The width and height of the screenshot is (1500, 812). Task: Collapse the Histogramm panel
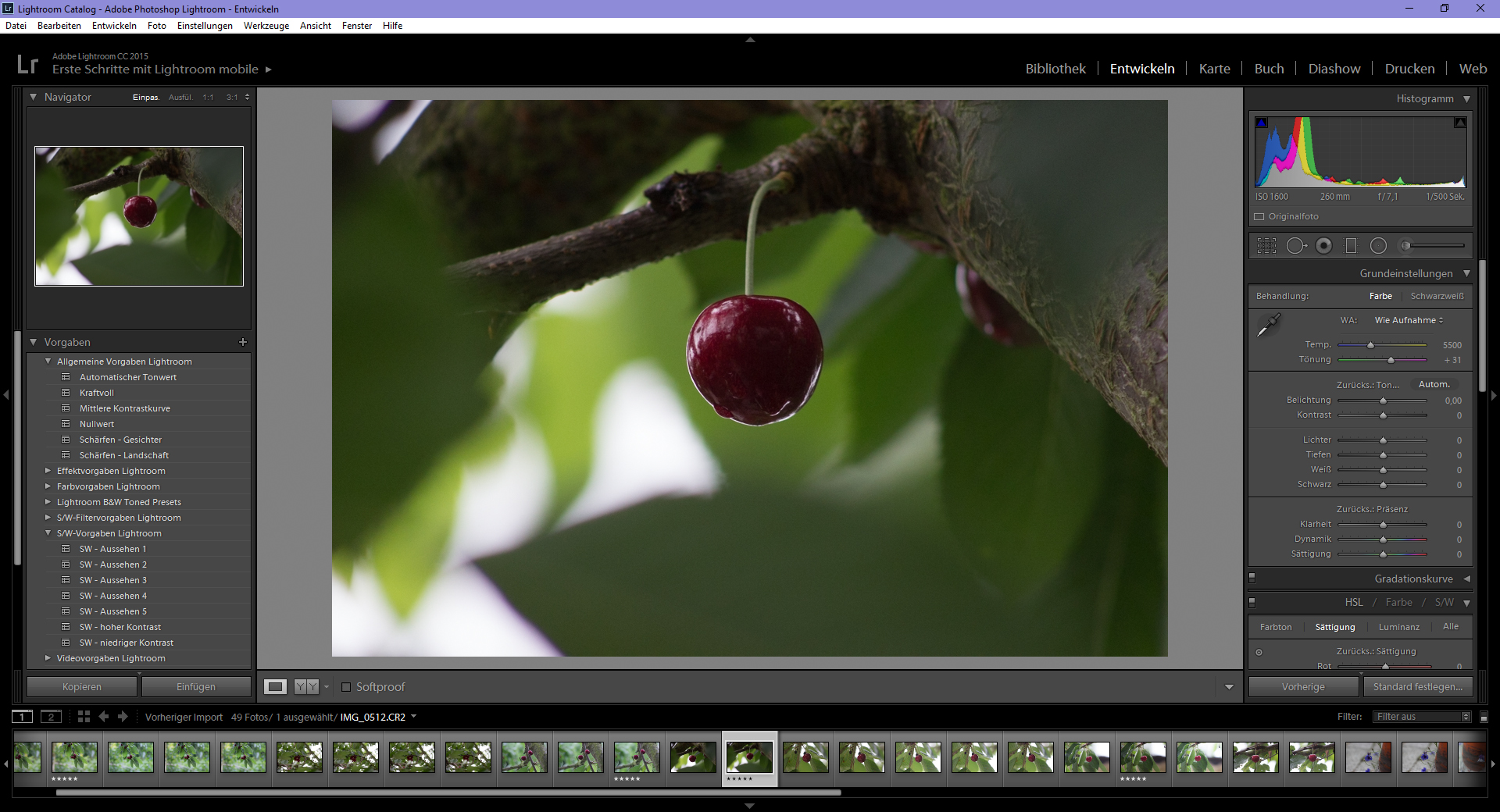1467,98
